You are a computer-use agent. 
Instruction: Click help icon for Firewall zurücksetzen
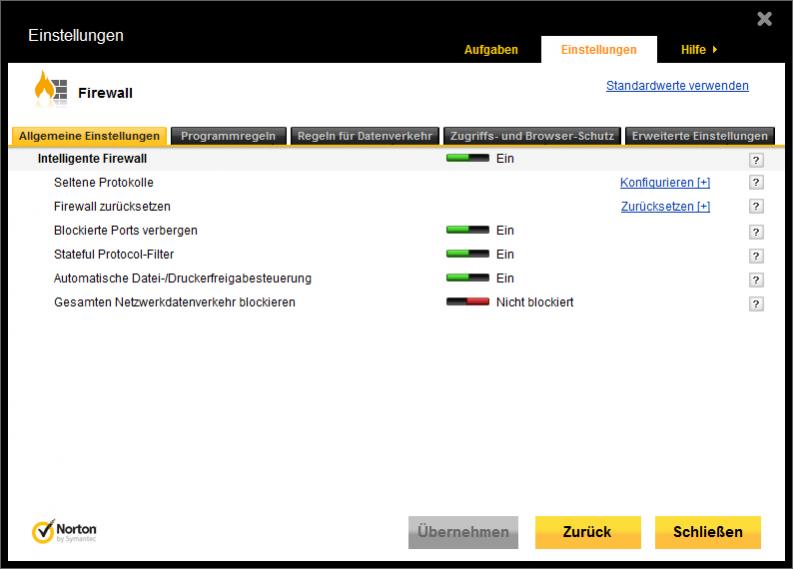point(756,207)
